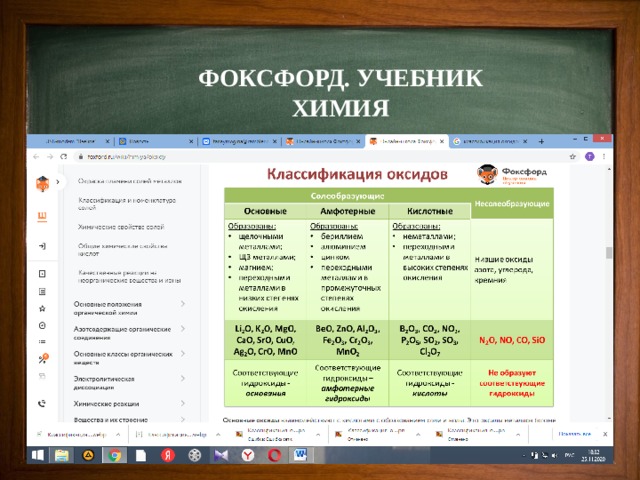Screen dimensions: 640x480
Task: Expand 'Основные положения органической химии' section
Action: pyautogui.click(x=182, y=304)
